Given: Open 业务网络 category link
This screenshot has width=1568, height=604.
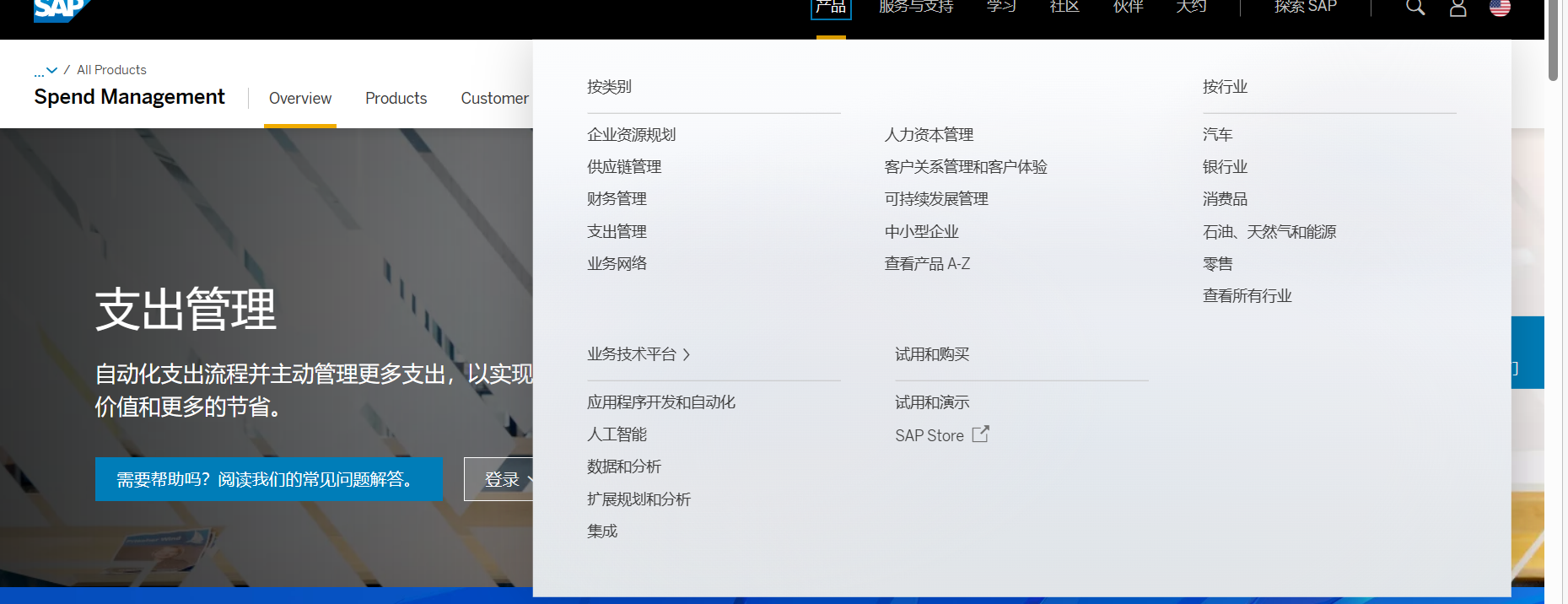Looking at the screenshot, I should [x=617, y=264].
